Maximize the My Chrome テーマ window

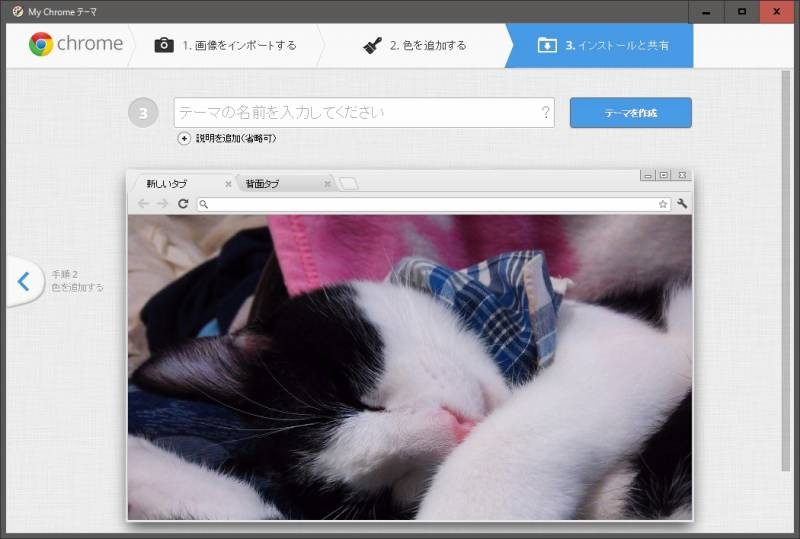point(742,12)
